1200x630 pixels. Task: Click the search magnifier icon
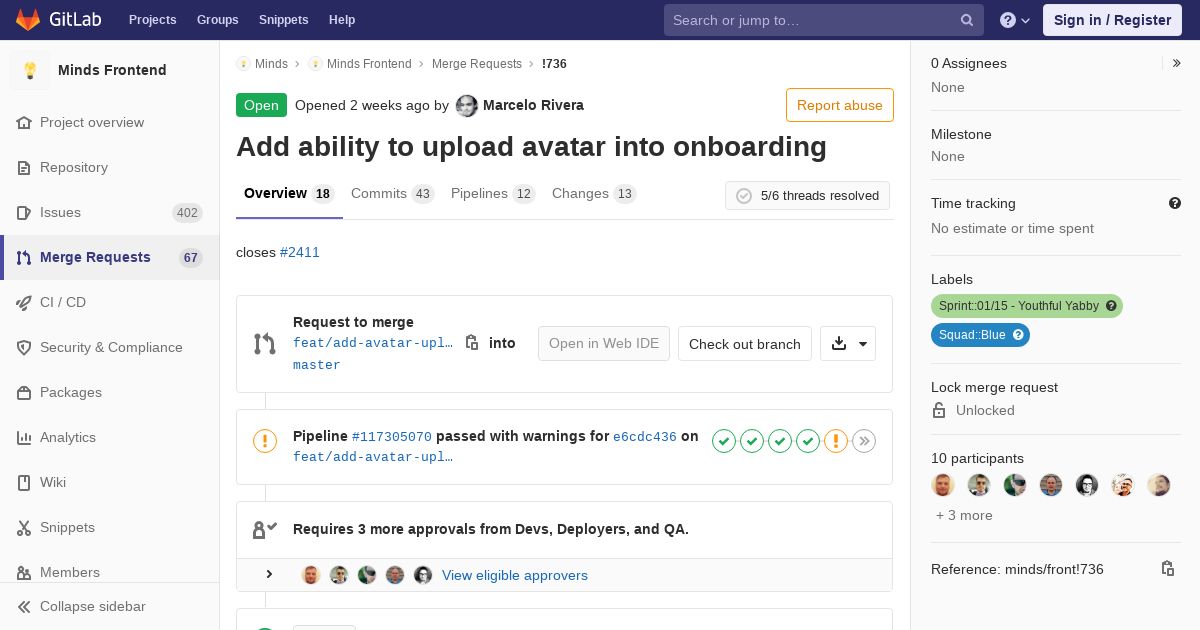click(x=967, y=20)
